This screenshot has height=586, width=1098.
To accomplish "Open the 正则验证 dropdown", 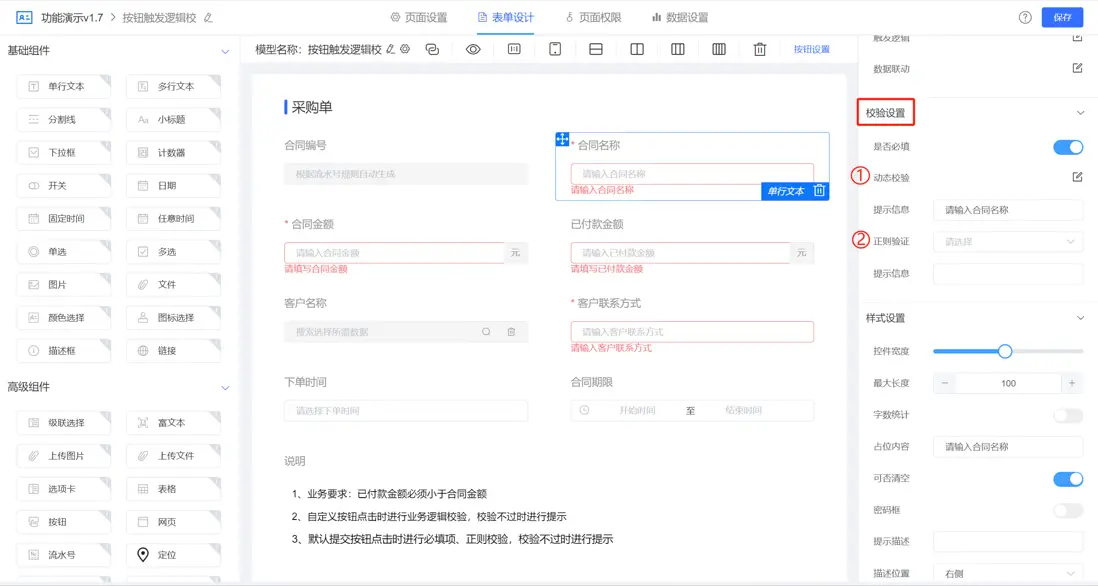I will pos(1007,241).
